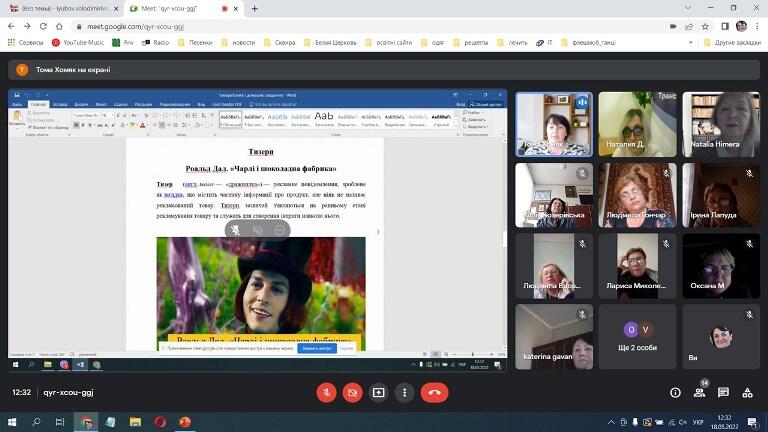Click the УКР language indicator
This screenshot has width=768, height=432.
tap(698, 422)
